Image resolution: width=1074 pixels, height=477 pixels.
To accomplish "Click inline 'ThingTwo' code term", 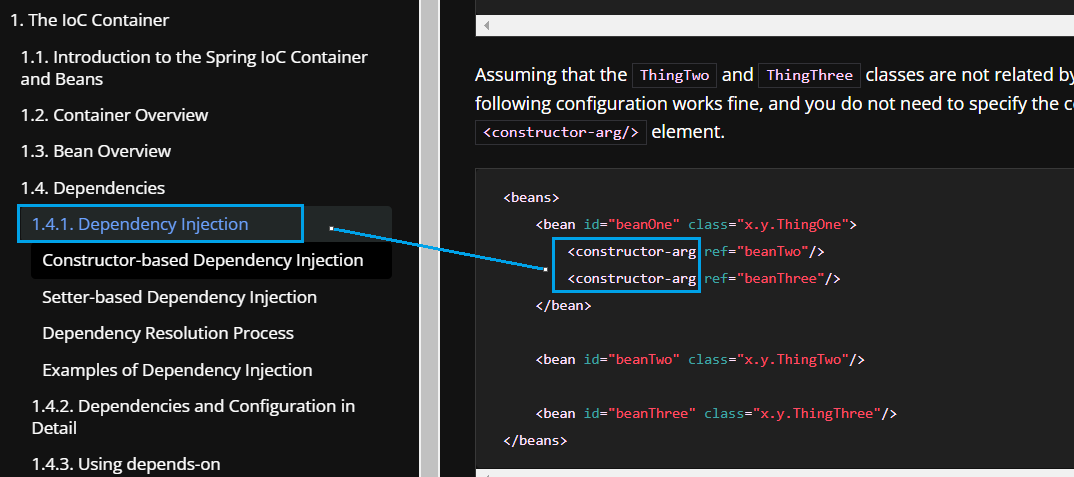I will pyautogui.click(x=674, y=75).
